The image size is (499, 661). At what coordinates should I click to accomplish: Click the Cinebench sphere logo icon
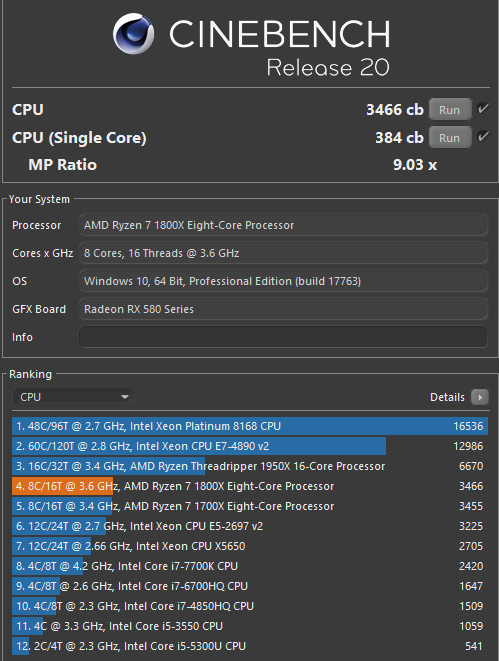(x=133, y=33)
